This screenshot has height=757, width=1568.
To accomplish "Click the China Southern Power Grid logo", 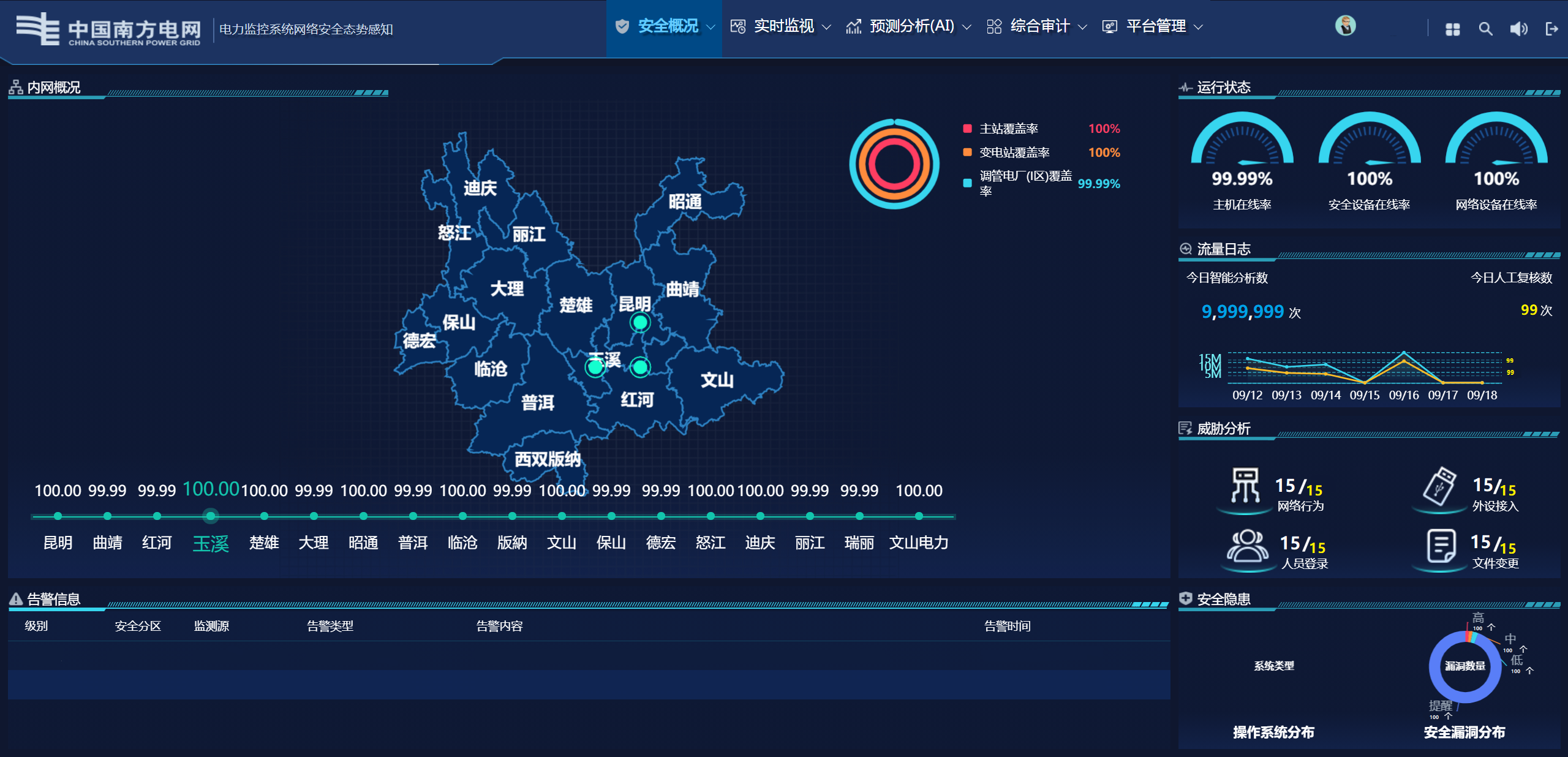I will [108, 29].
